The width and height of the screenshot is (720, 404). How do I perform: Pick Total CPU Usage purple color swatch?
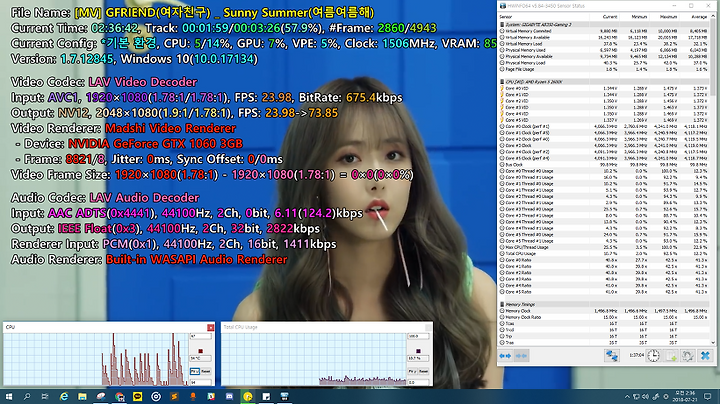pos(418,351)
